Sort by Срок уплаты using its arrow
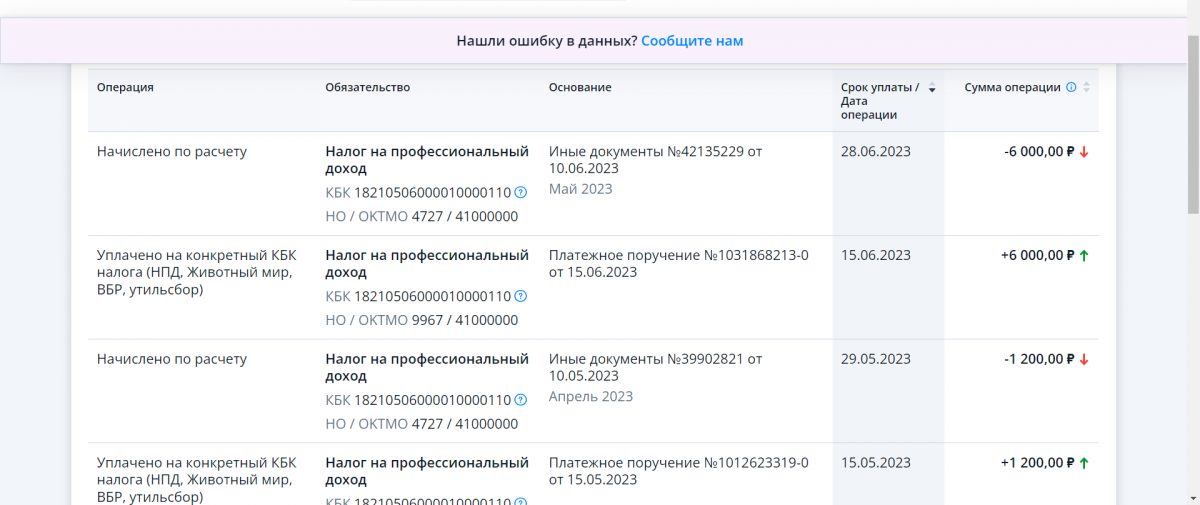 (x=932, y=89)
